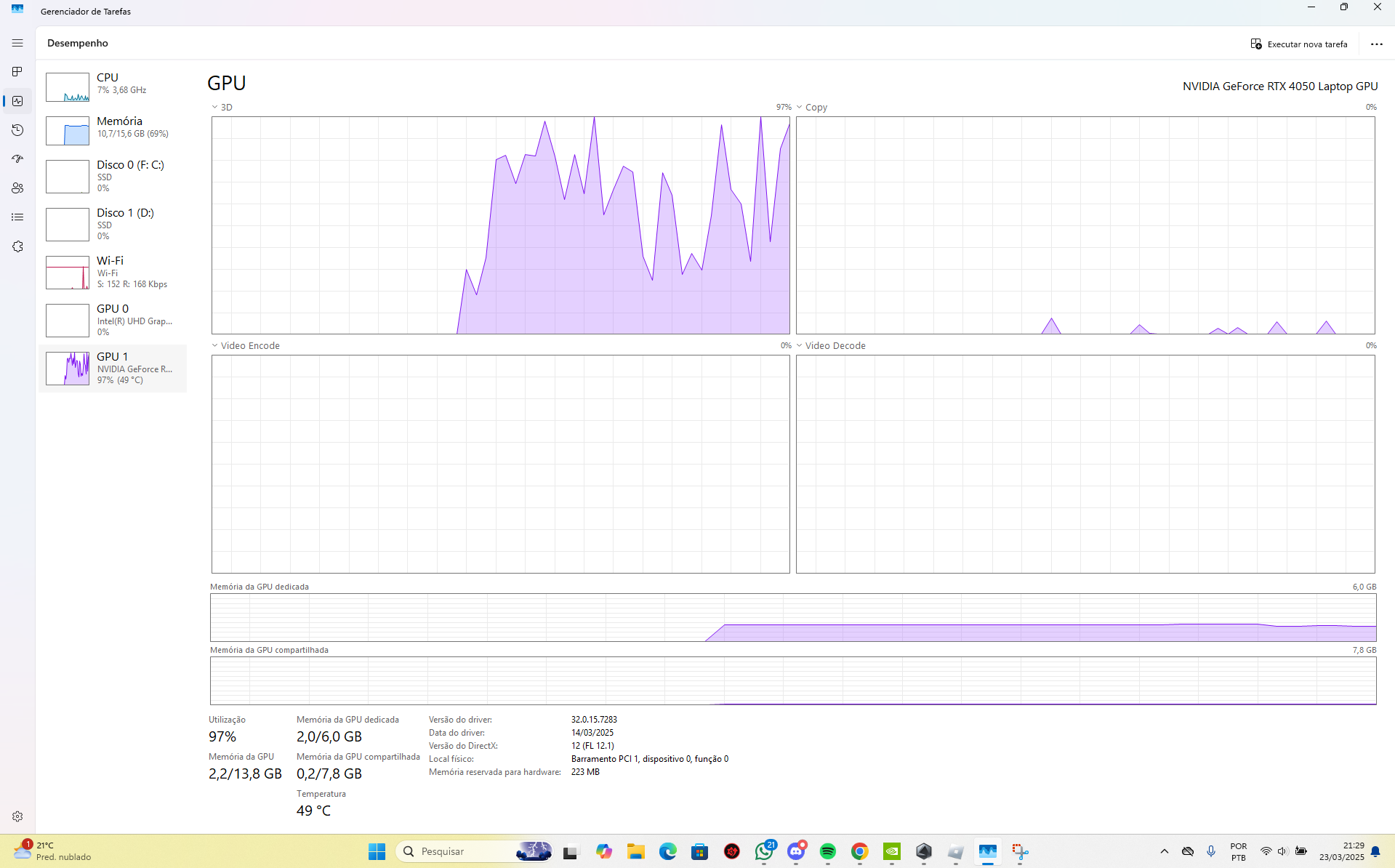Image resolution: width=1395 pixels, height=868 pixels.
Task: Open the hamburger navigation menu
Action: [17, 43]
